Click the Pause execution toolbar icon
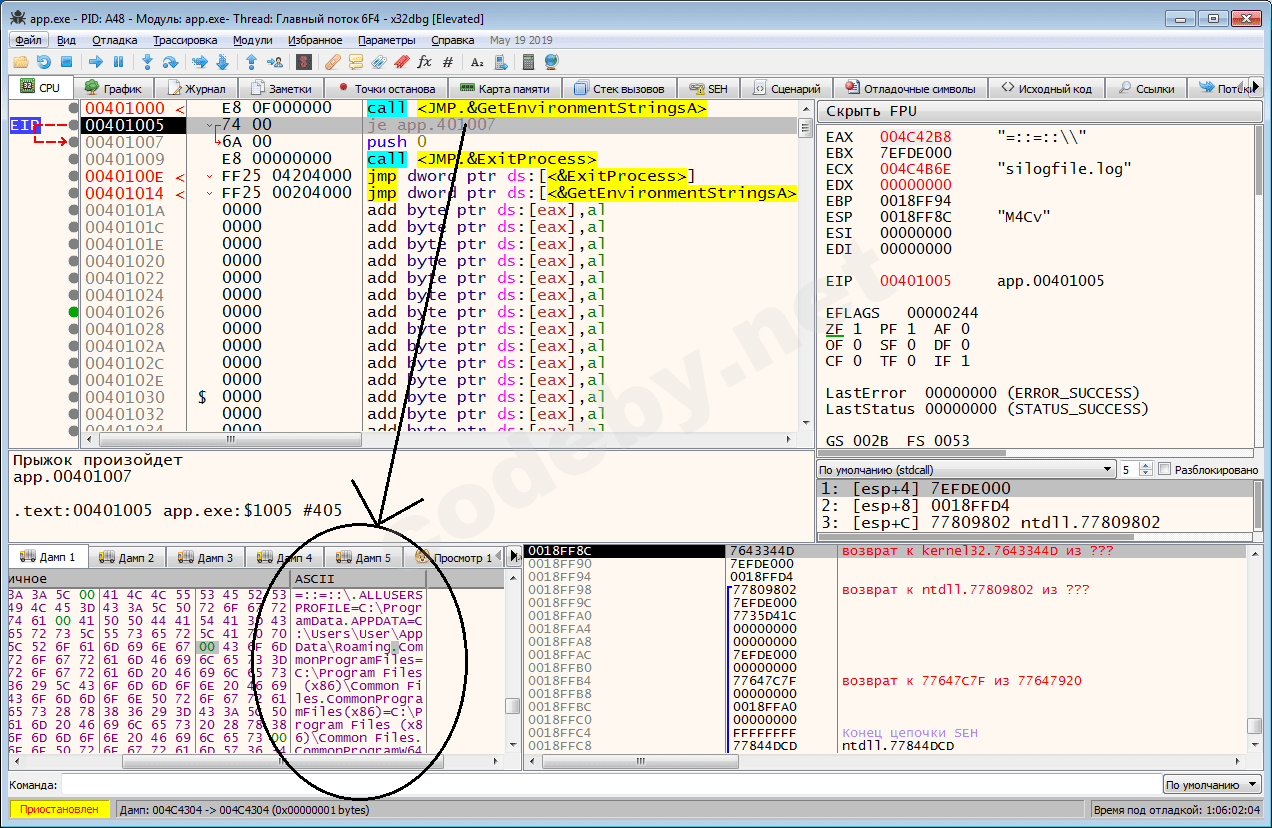 pos(118,62)
